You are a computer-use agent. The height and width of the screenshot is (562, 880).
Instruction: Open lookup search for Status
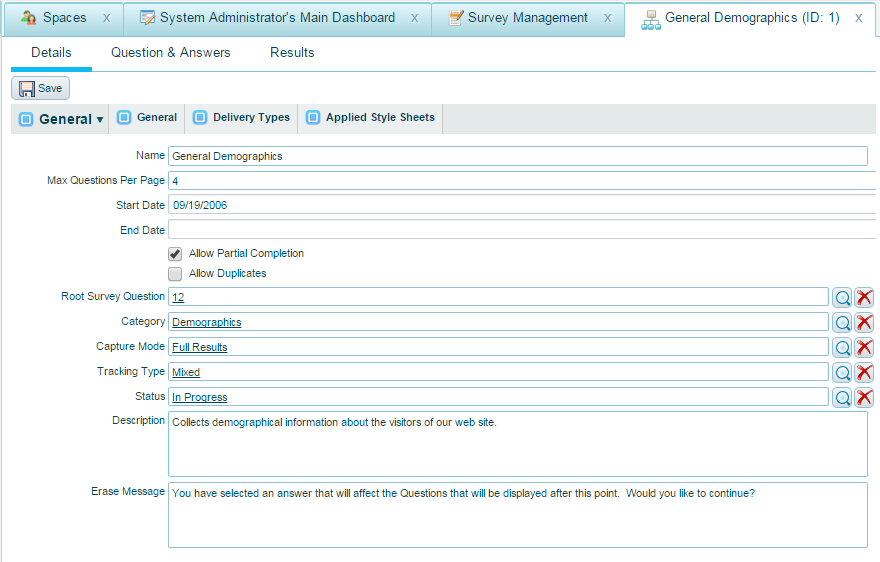[842, 397]
